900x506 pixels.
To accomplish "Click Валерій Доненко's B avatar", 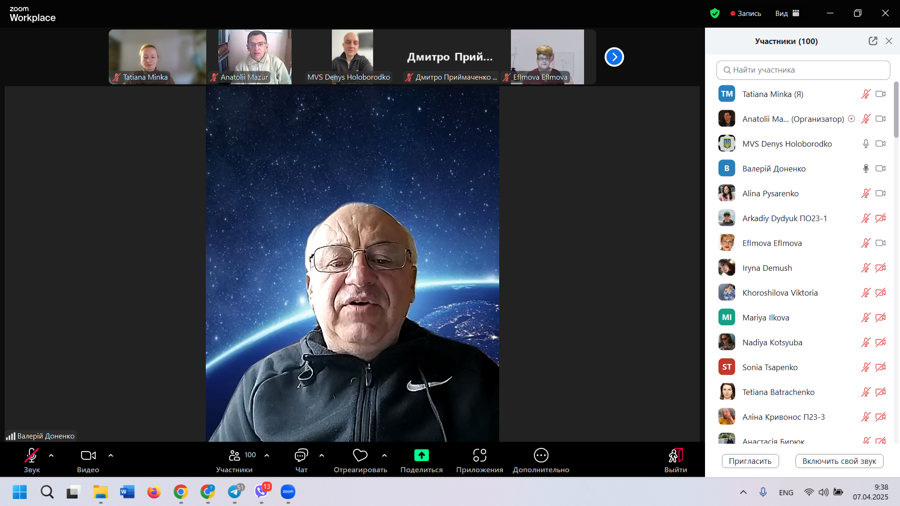I will [727, 169].
